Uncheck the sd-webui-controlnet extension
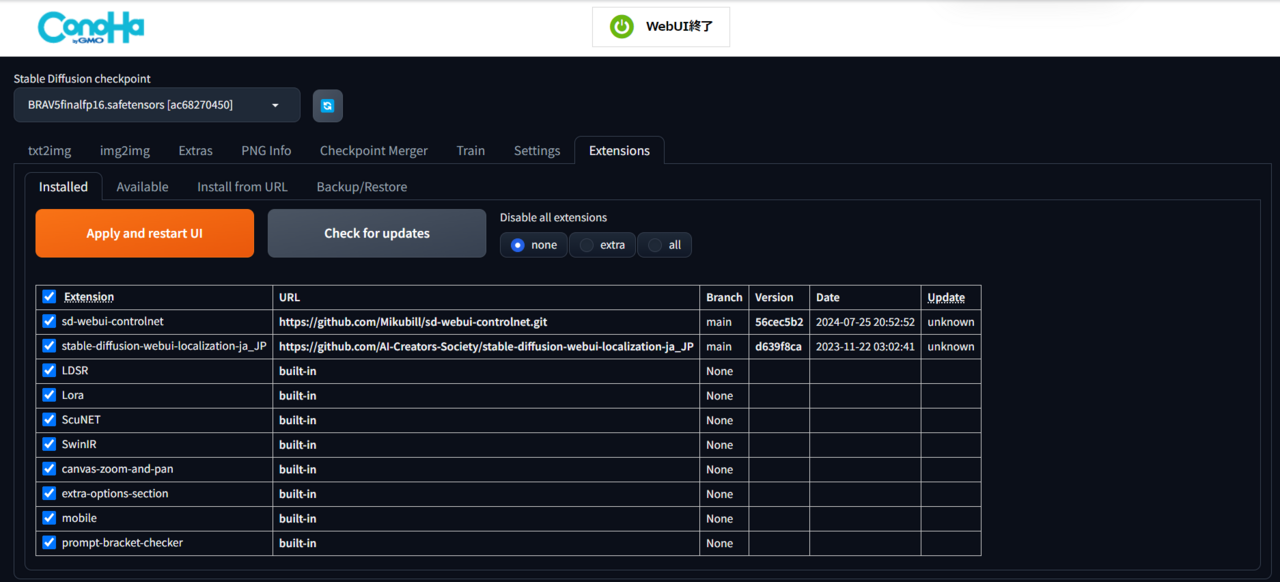This screenshot has height=582, width=1280. (x=49, y=322)
